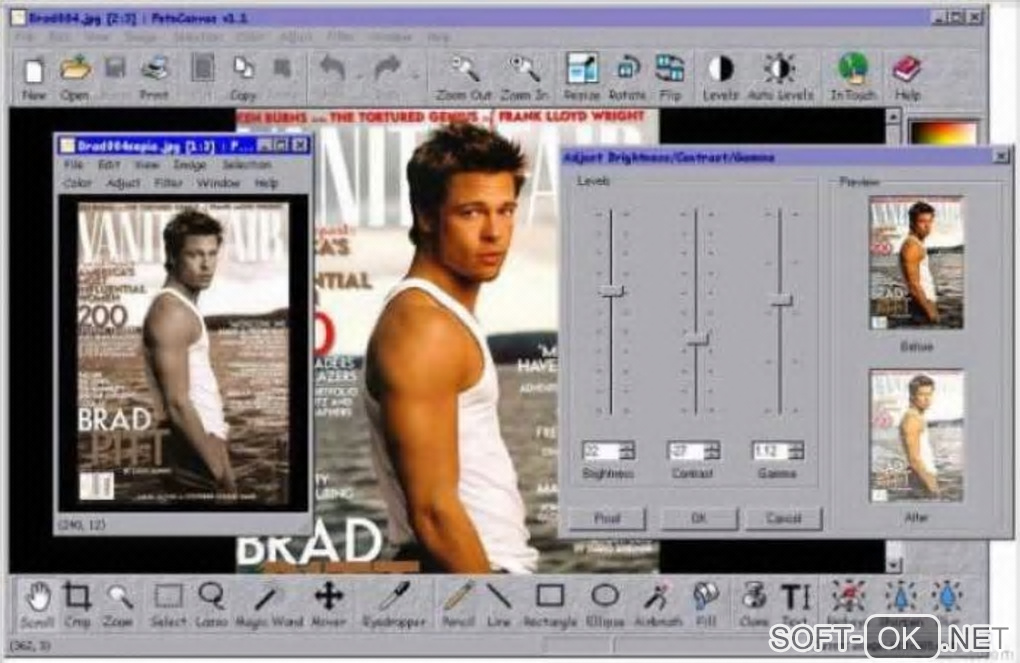The height and width of the screenshot is (663, 1020).
Task: Click the Contrast slider handle
Action: coord(697,339)
